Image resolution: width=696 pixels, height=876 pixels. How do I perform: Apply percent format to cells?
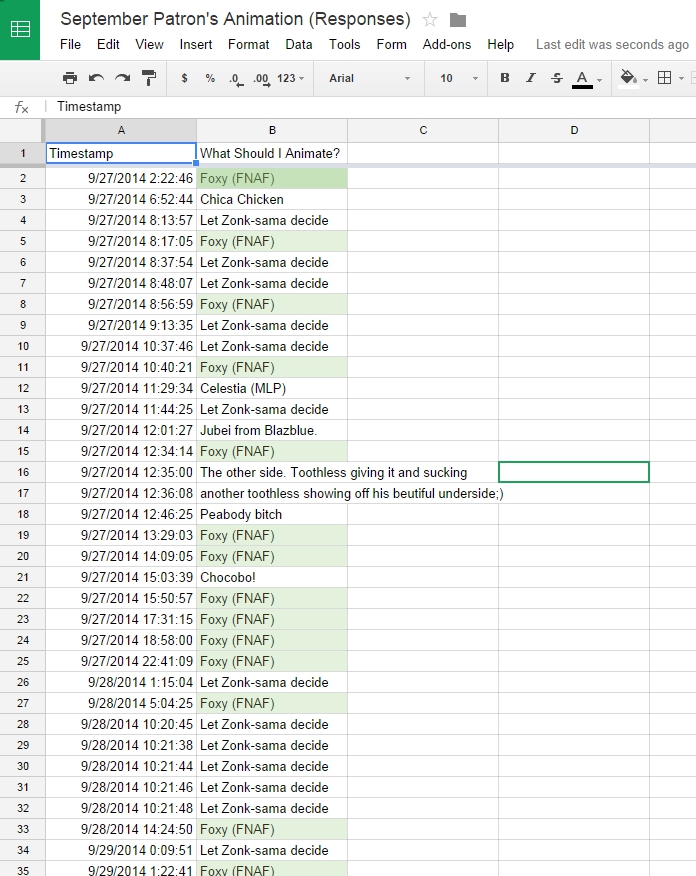click(x=210, y=78)
